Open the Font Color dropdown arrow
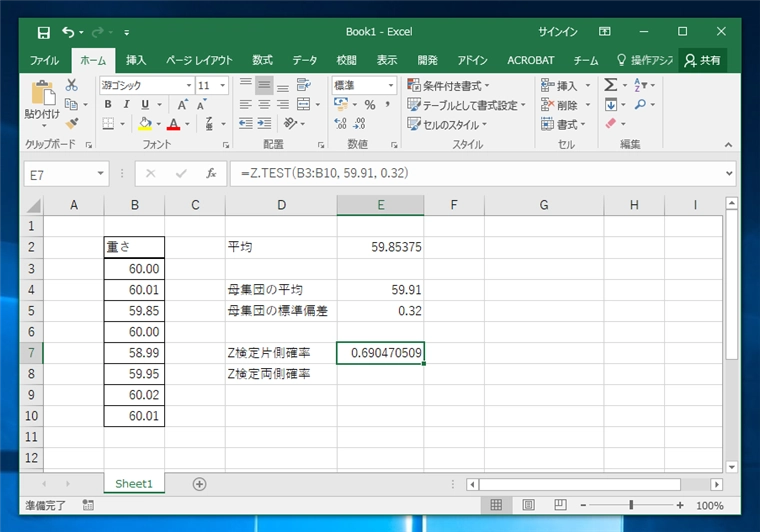The image size is (760, 532). click(x=187, y=124)
